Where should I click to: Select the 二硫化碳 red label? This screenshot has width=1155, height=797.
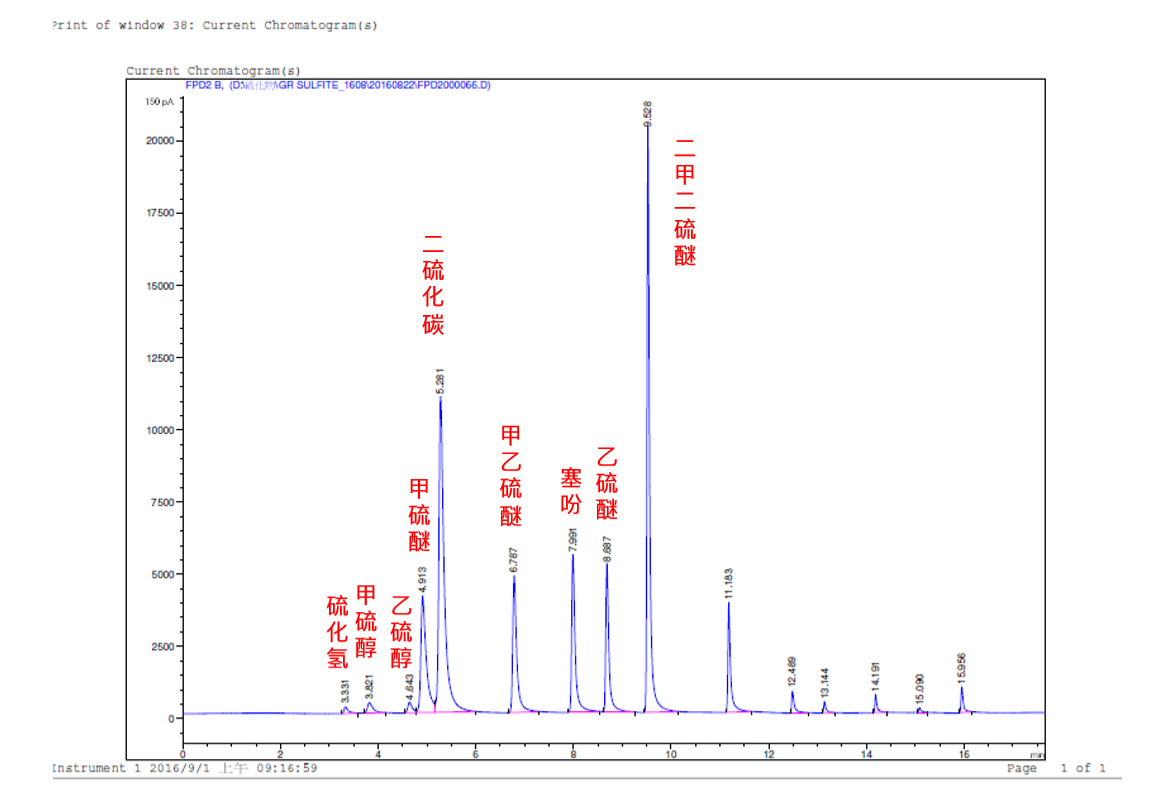(433, 284)
